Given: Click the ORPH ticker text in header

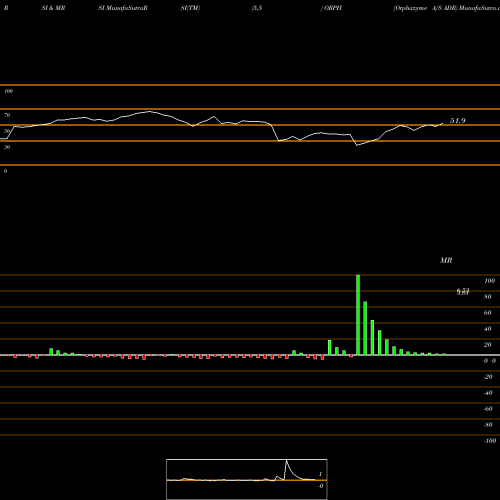Looking at the screenshot, I should 333,8.
